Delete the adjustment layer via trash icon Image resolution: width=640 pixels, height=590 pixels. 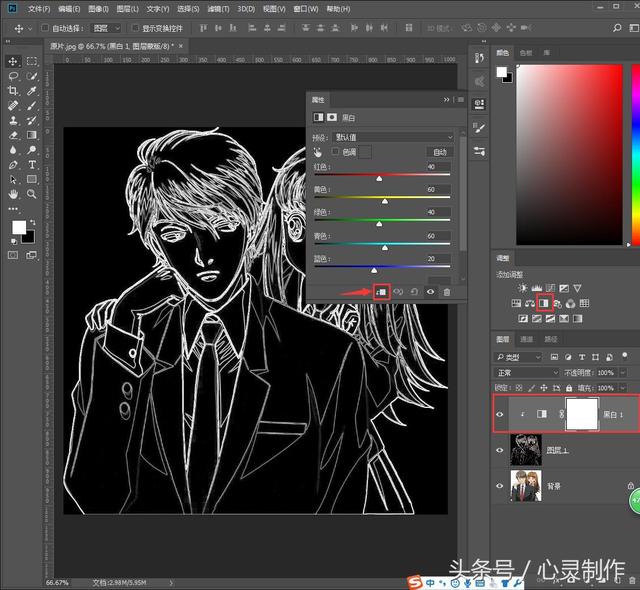tap(447, 292)
